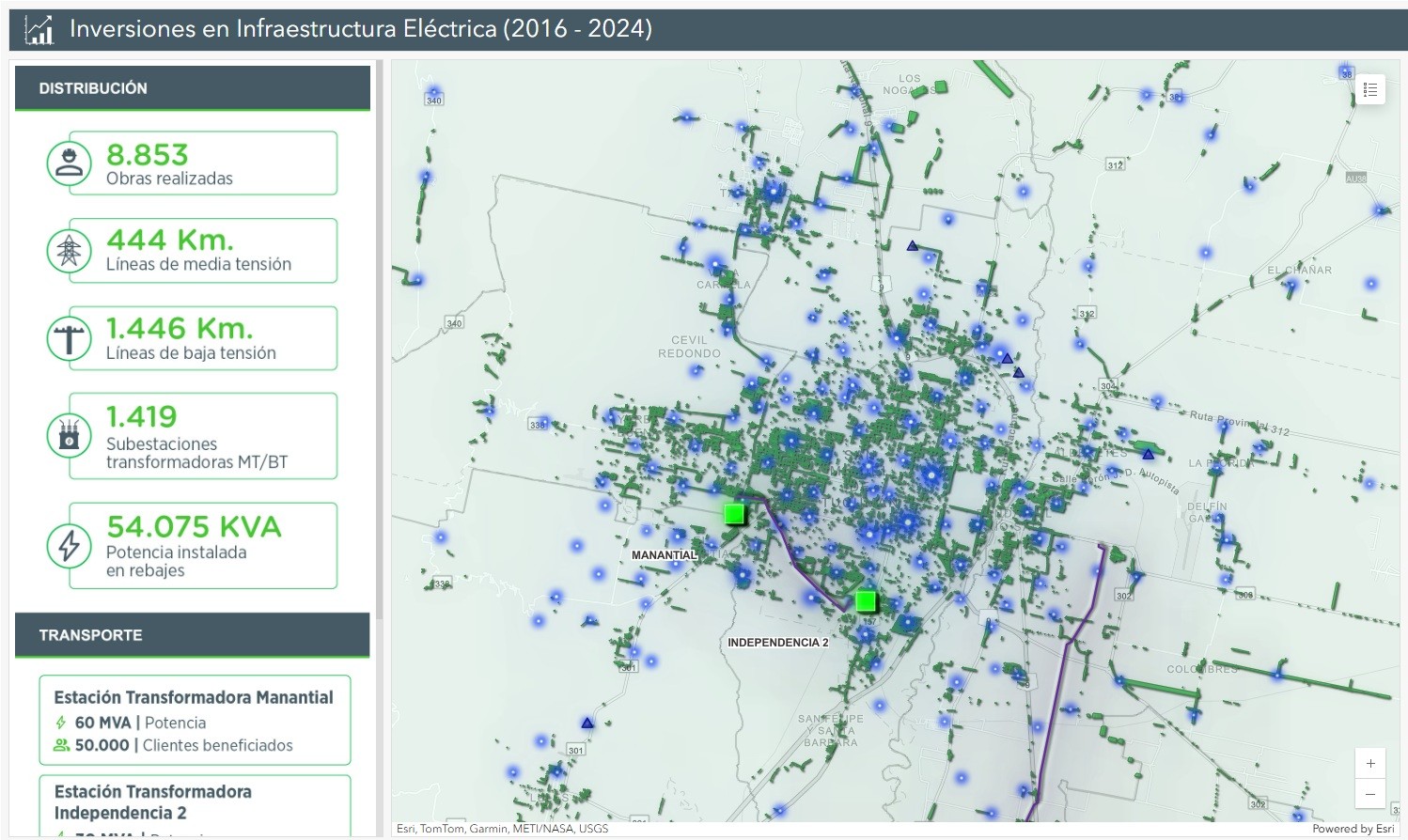Viewport: 1408px width, 840px height.
Task: Click the dark triangle marker near route 301
Action: (x=587, y=723)
